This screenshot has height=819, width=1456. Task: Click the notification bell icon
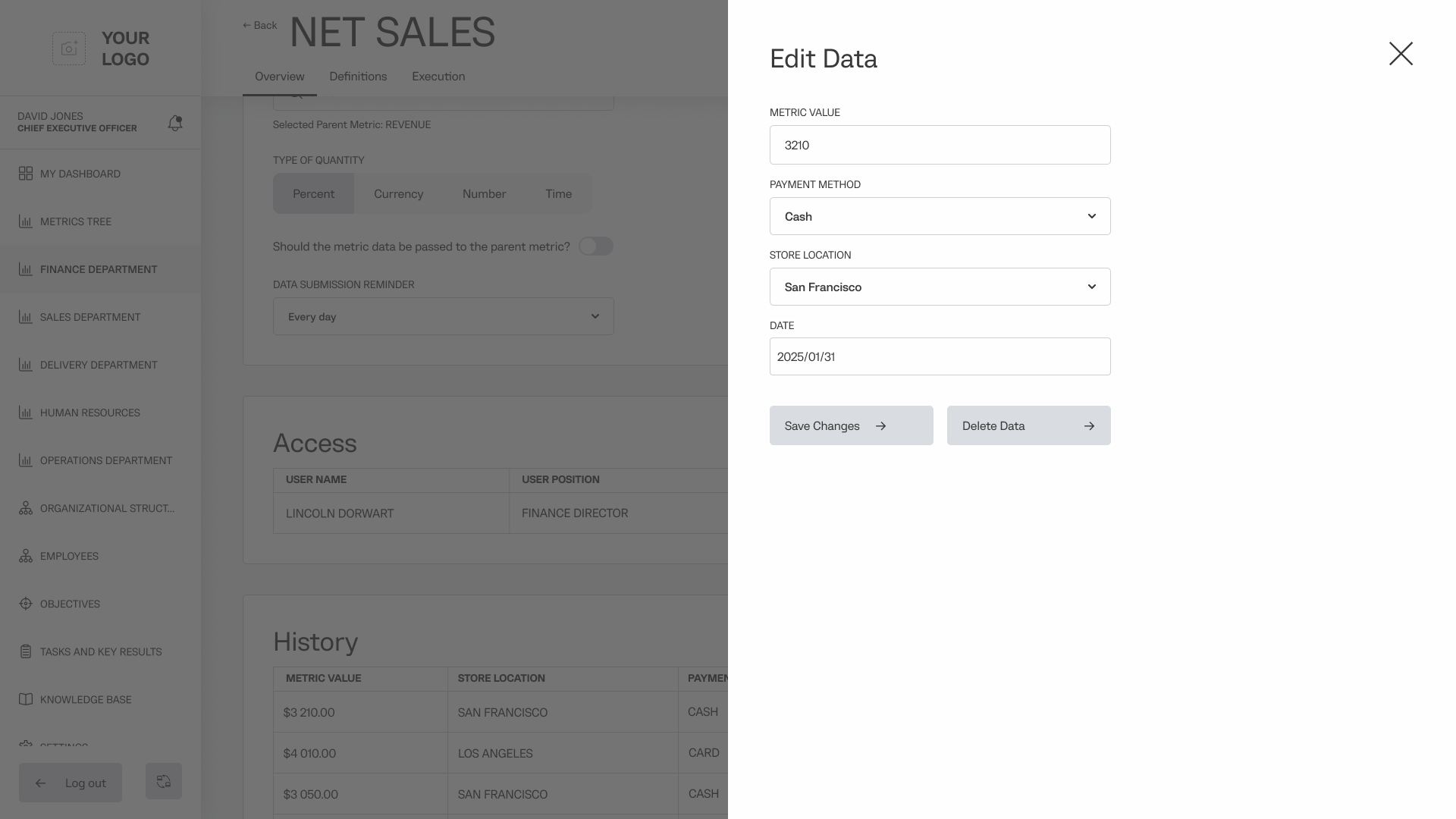[x=175, y=123]
